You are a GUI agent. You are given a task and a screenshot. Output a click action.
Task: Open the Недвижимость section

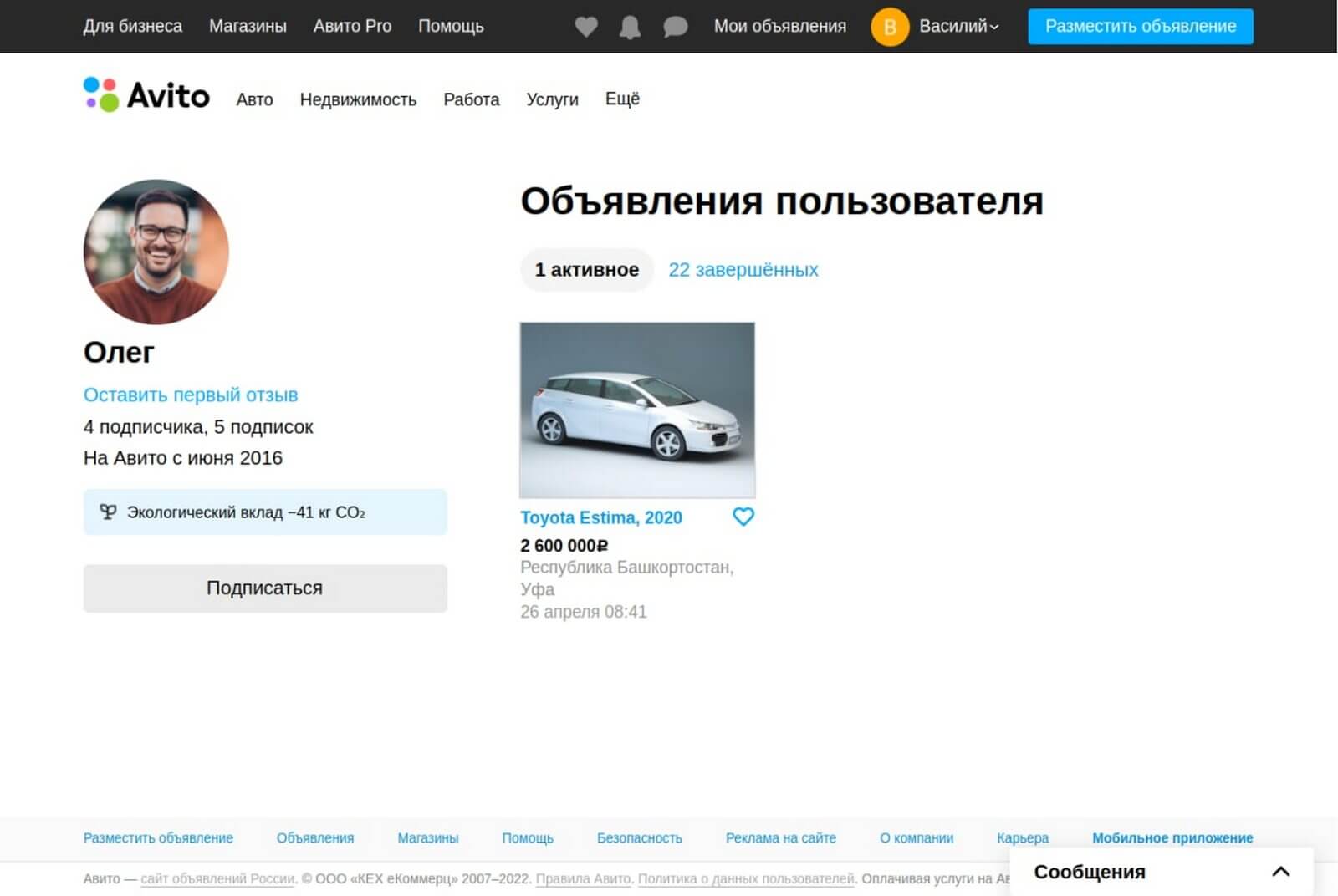tap(359, 99)
